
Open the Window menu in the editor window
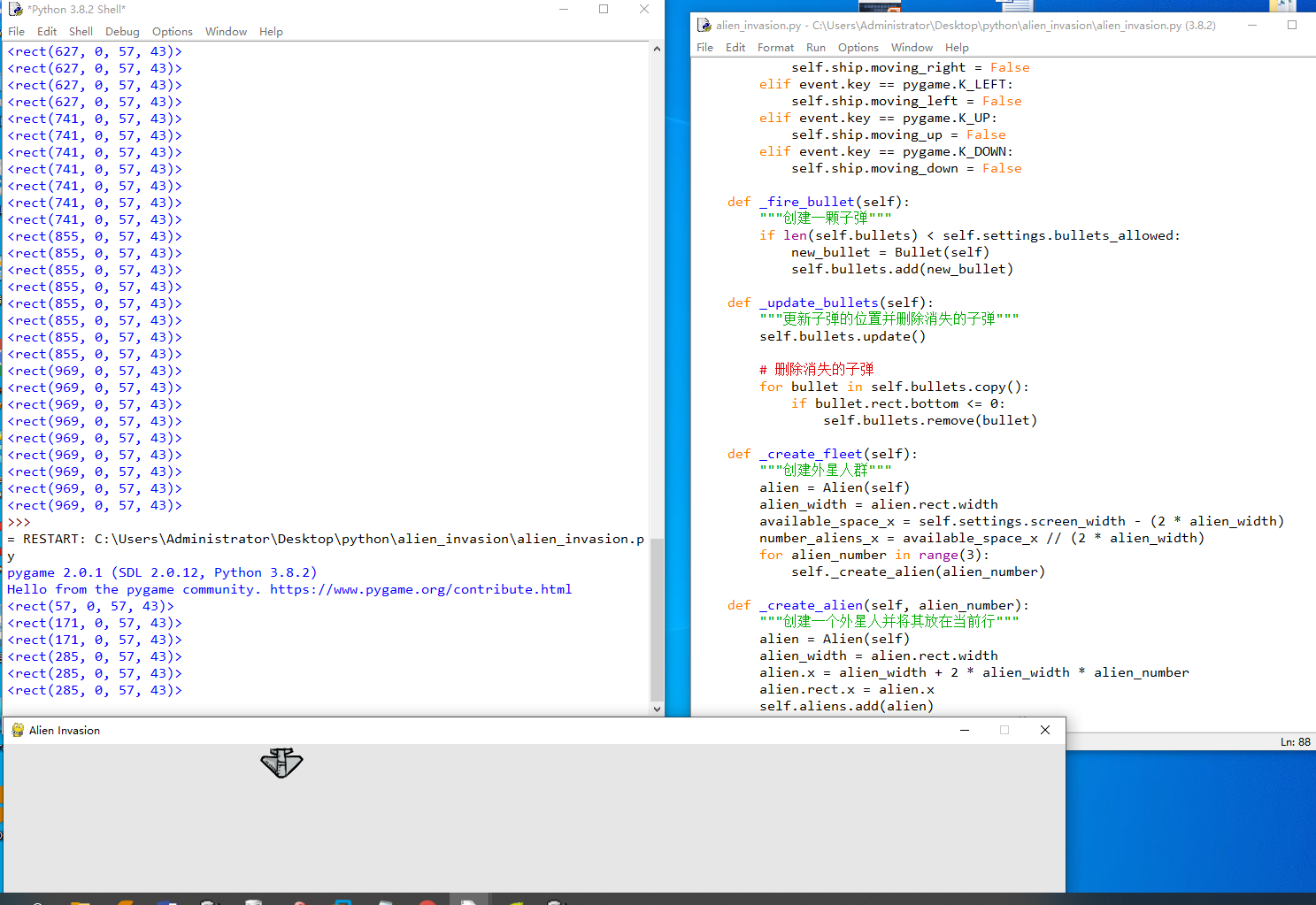coord(912,47)
